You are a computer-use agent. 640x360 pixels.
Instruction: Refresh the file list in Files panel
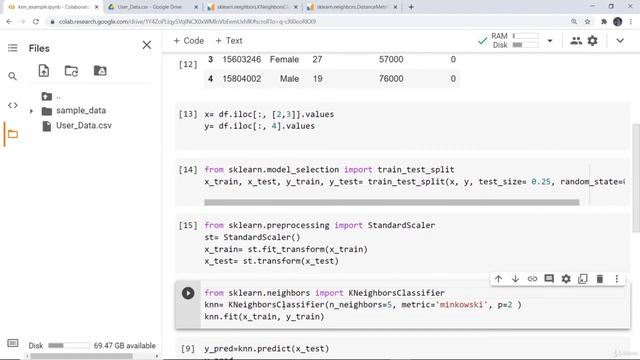[x=71, y=71]
